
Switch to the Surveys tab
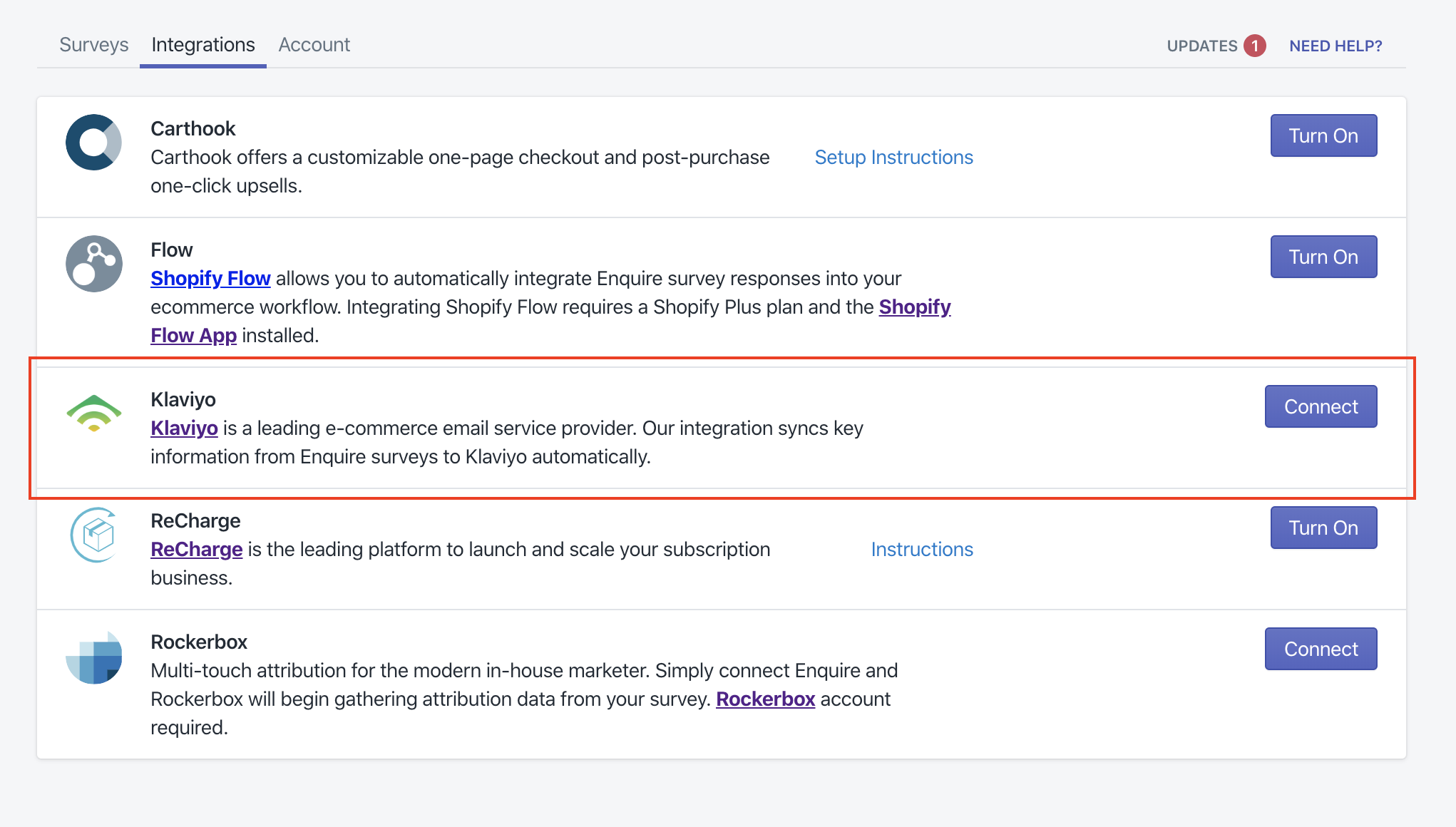pyautogui.click(x=93, y=45)
